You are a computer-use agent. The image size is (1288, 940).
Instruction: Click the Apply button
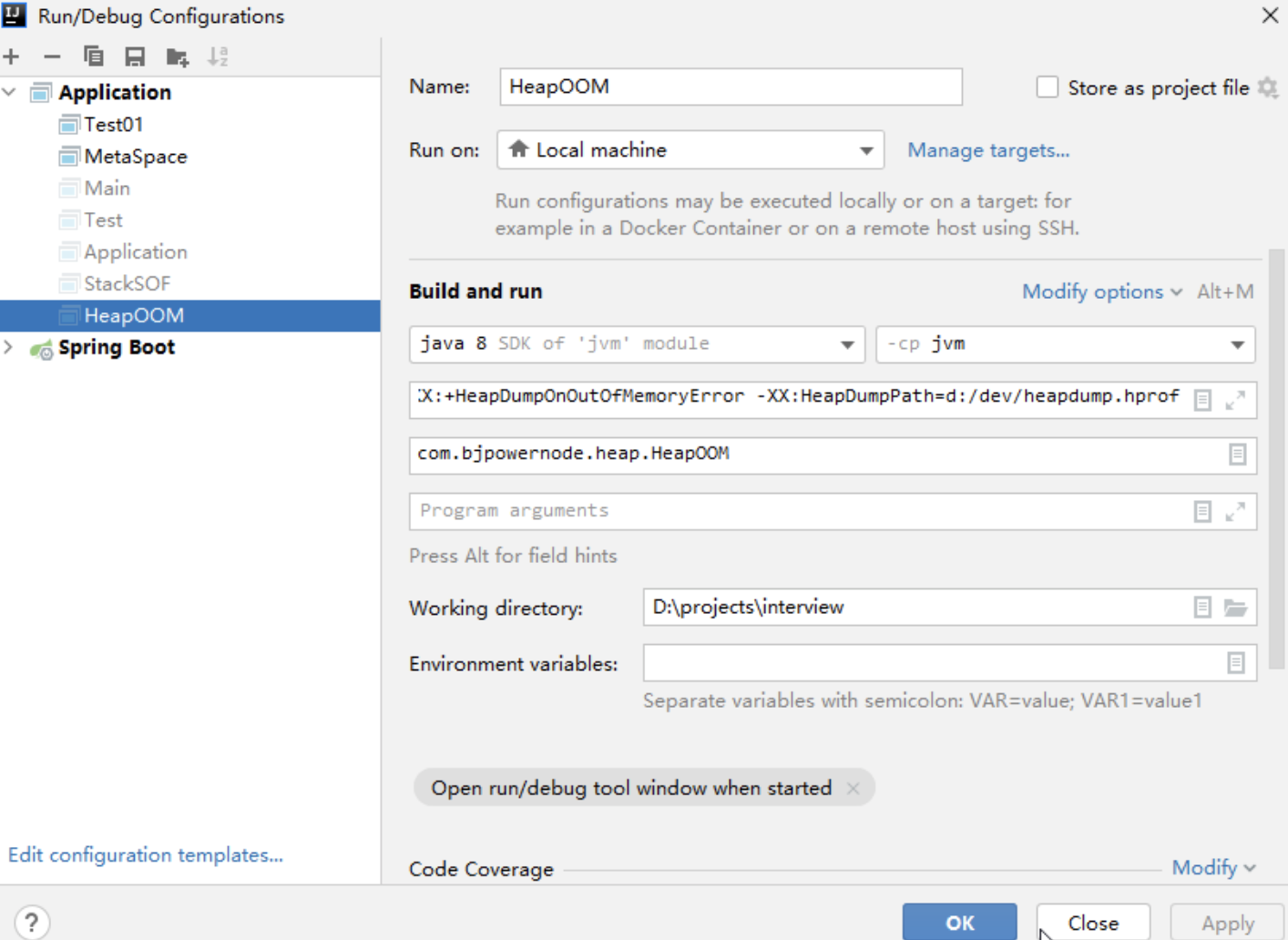[x=1227, y=922]
